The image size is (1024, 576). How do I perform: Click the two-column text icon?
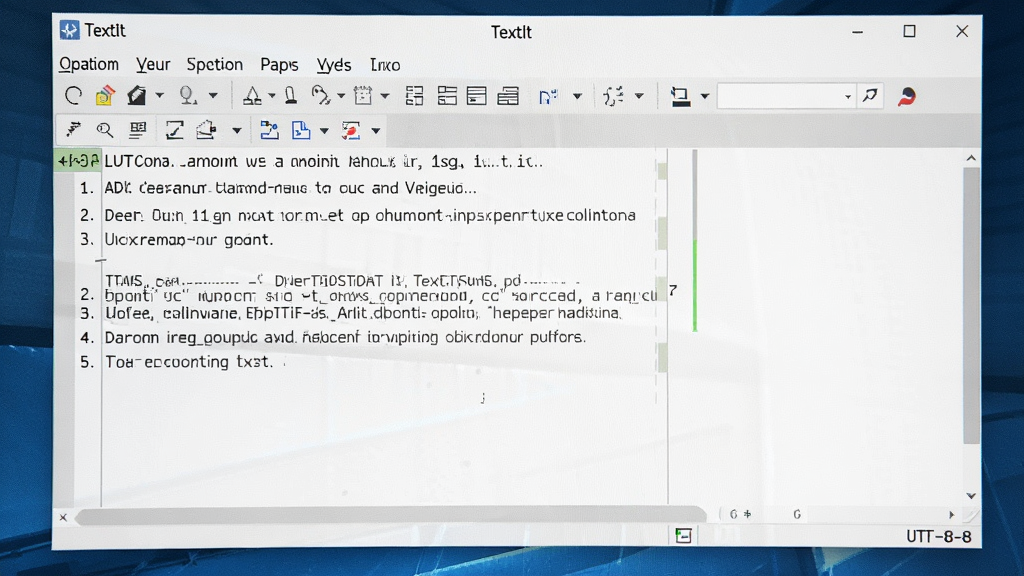coord(137,131)
